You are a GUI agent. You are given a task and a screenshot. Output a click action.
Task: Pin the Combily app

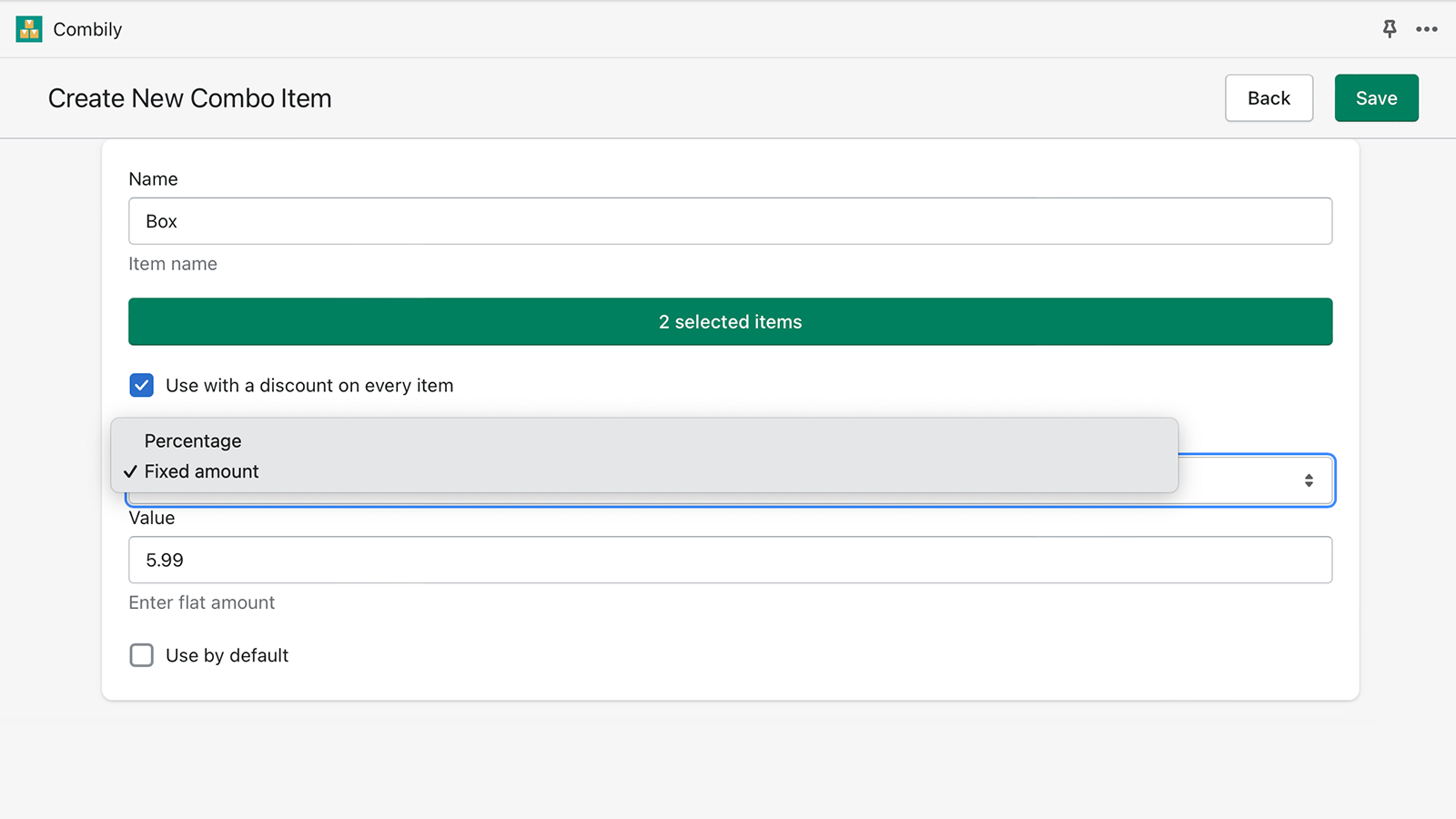pyautogui.click(x=1390, y=29)
